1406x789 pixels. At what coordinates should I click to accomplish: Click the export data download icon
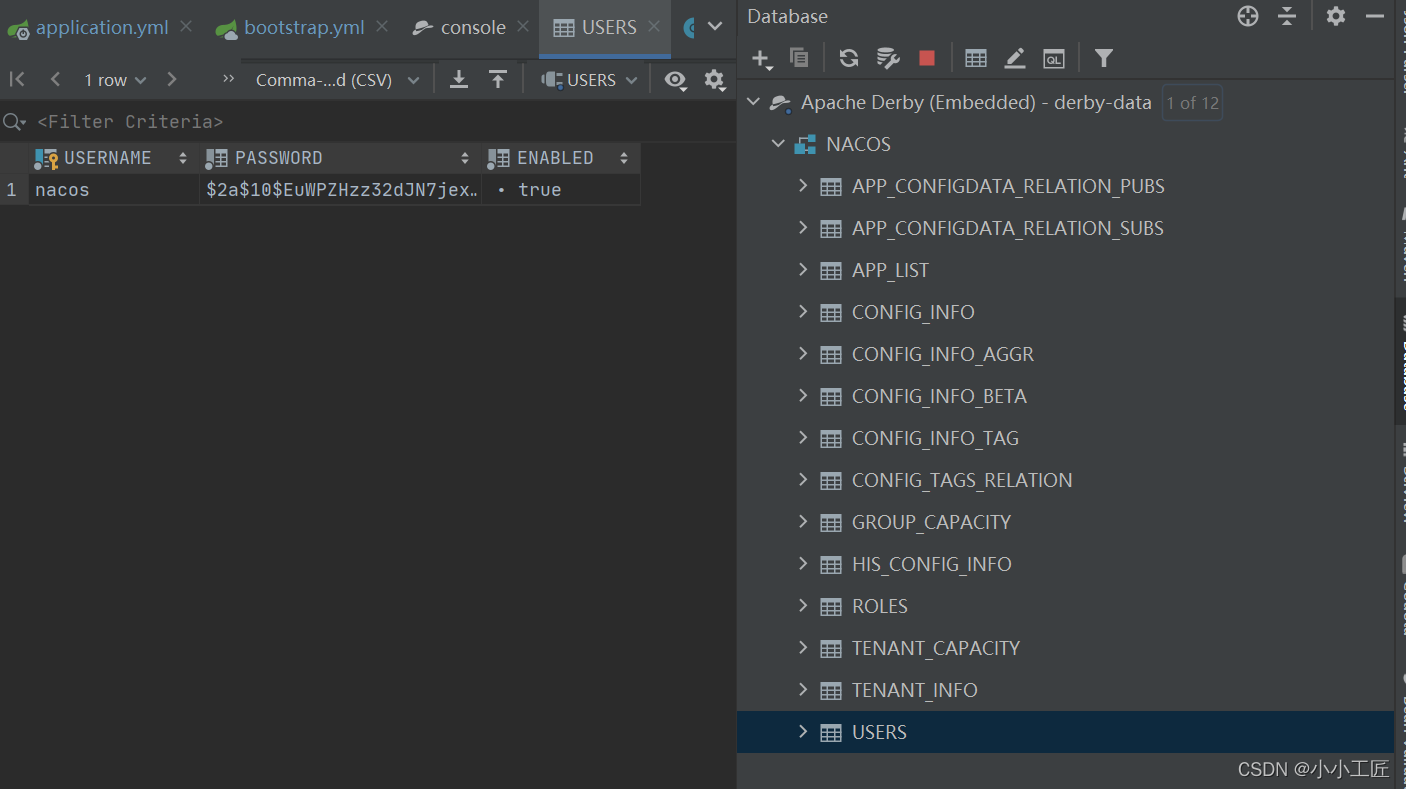click(x=459, y=80)
